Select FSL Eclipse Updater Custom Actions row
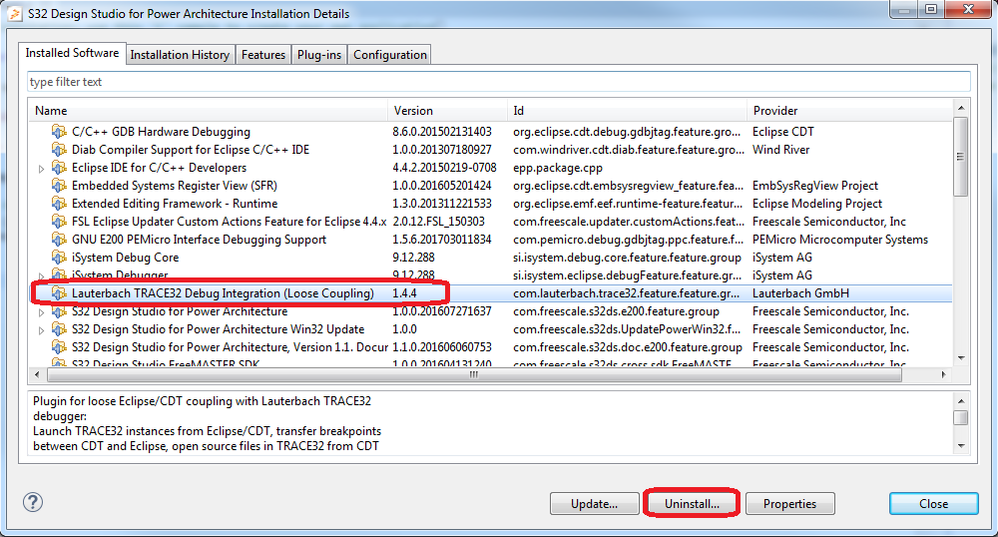 click(491, 221)
